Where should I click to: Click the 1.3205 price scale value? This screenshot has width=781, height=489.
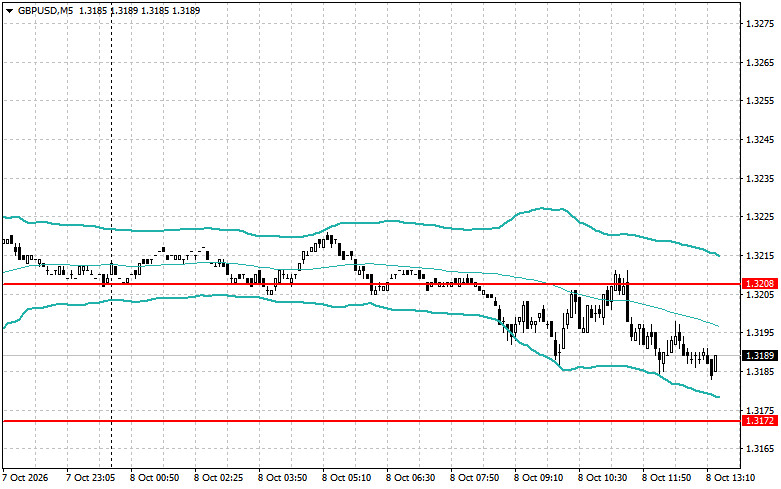(x=760, y=294)
